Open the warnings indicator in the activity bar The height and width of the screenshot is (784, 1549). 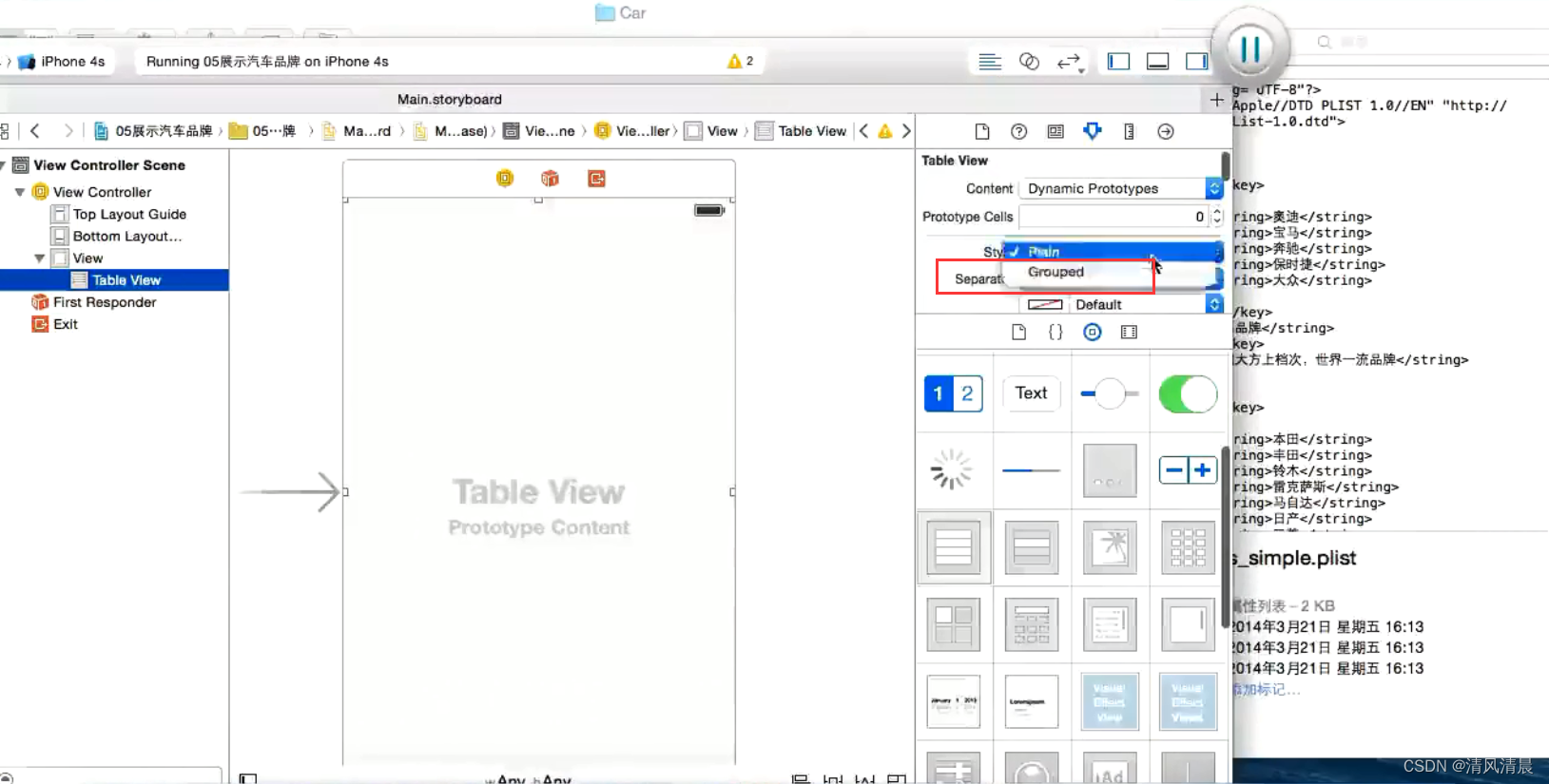(x=740, y=61)
